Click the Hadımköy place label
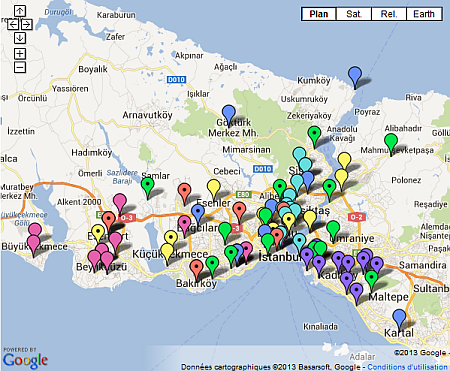Viewport: 450px width, 371px height. [x=92, y=153]
